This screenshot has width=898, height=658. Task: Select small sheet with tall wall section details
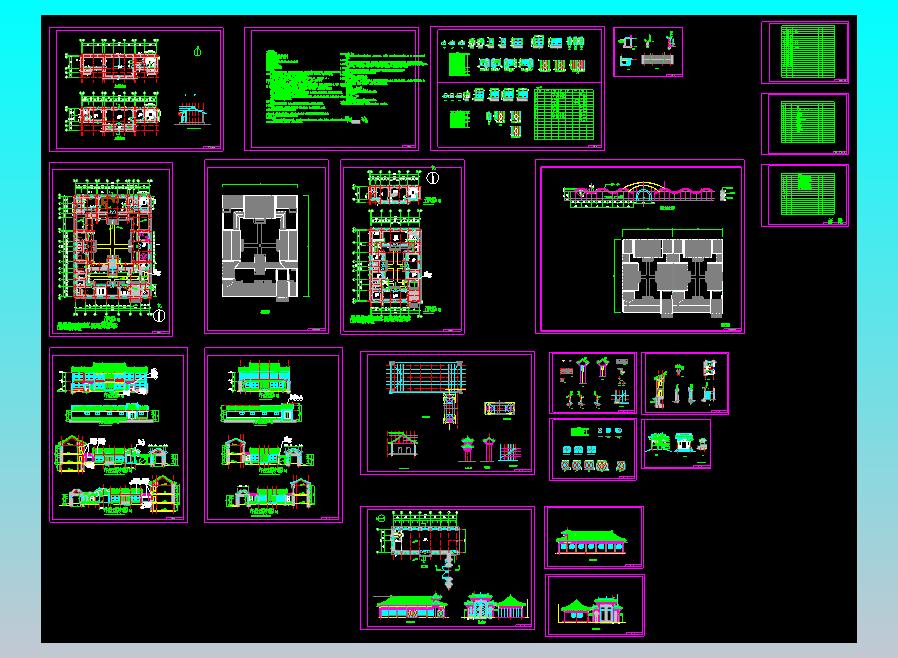point(685,383)
